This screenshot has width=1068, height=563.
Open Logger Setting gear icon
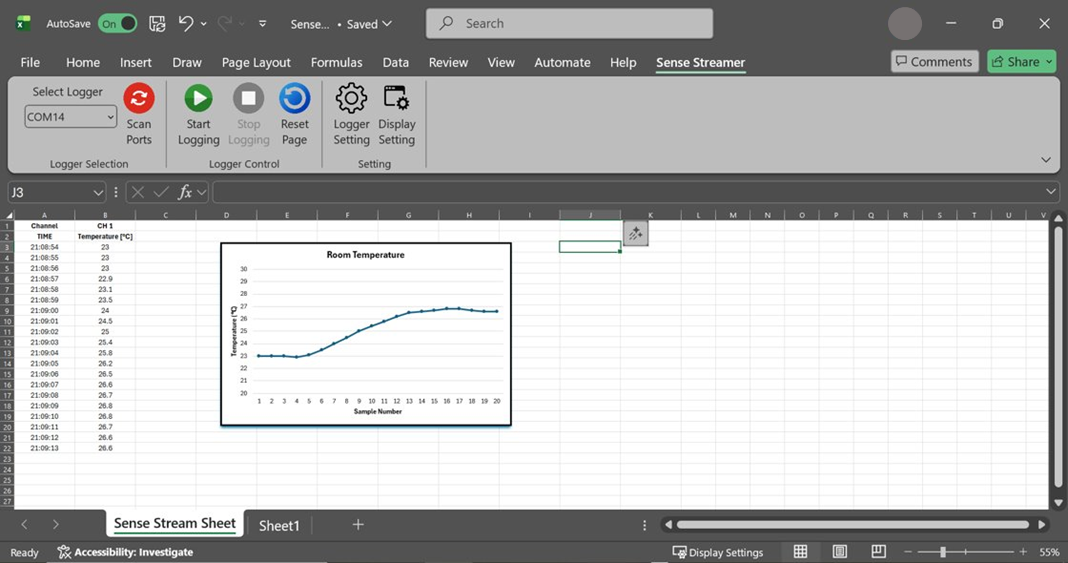(x=351, y=98)
